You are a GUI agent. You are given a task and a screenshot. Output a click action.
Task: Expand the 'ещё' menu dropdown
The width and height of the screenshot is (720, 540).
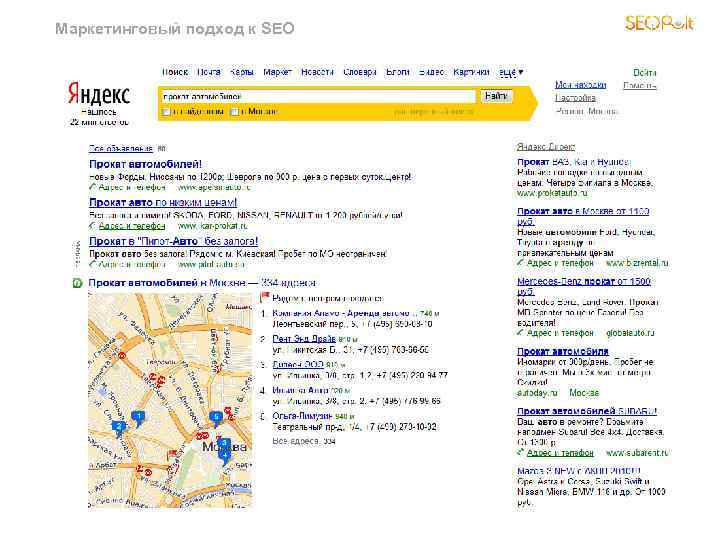(511, 73)
